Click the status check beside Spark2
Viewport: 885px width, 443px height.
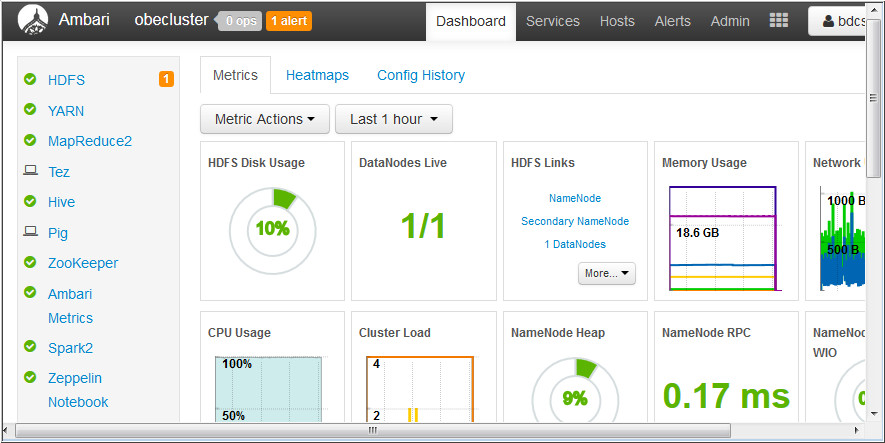point(30,346)
